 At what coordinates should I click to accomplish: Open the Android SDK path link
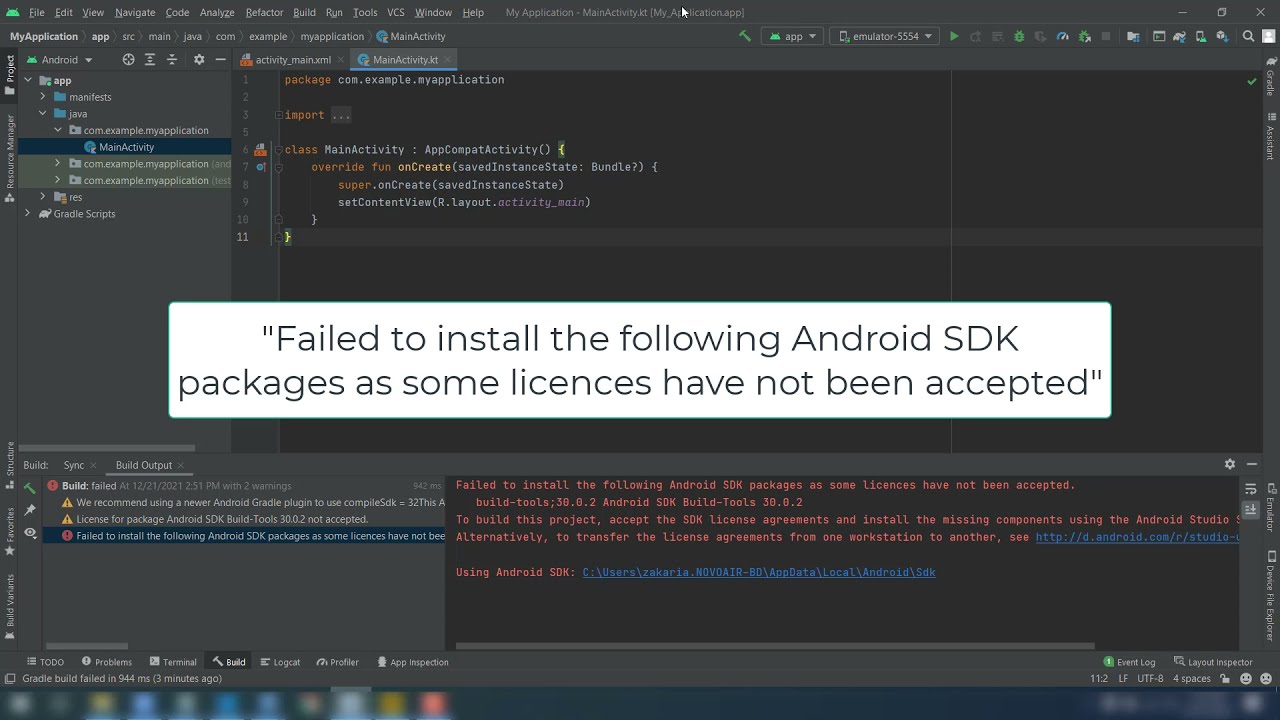pyautogui.click(x=759, y=572)
